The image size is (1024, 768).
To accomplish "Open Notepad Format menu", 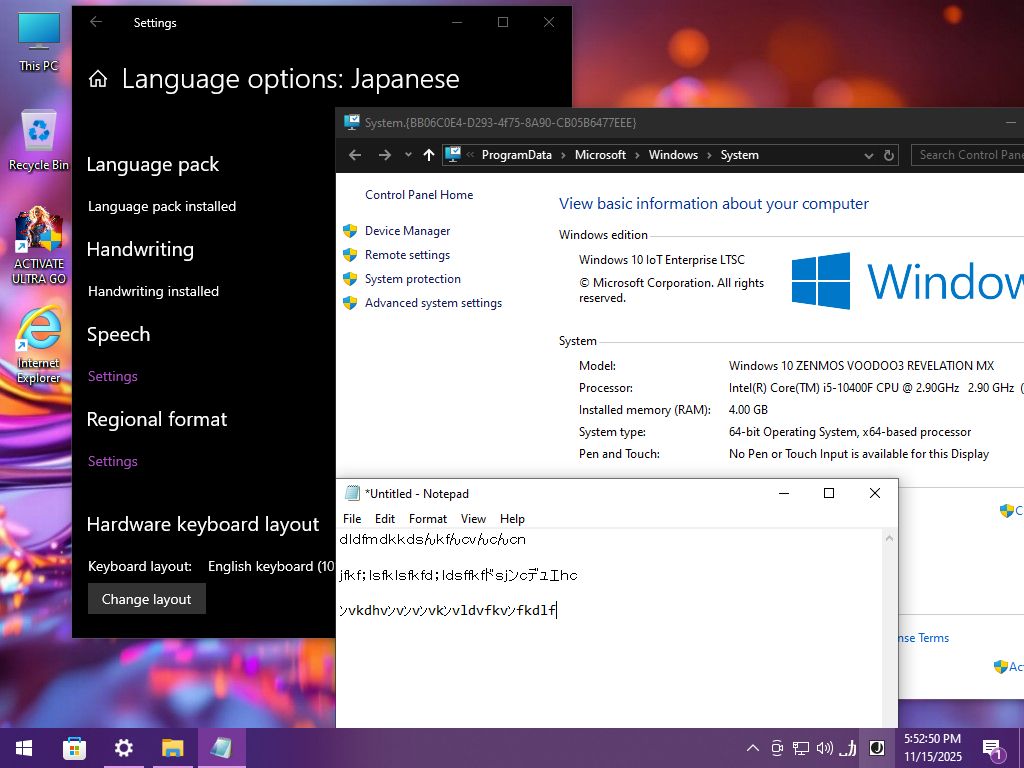I will pos(428,519).
